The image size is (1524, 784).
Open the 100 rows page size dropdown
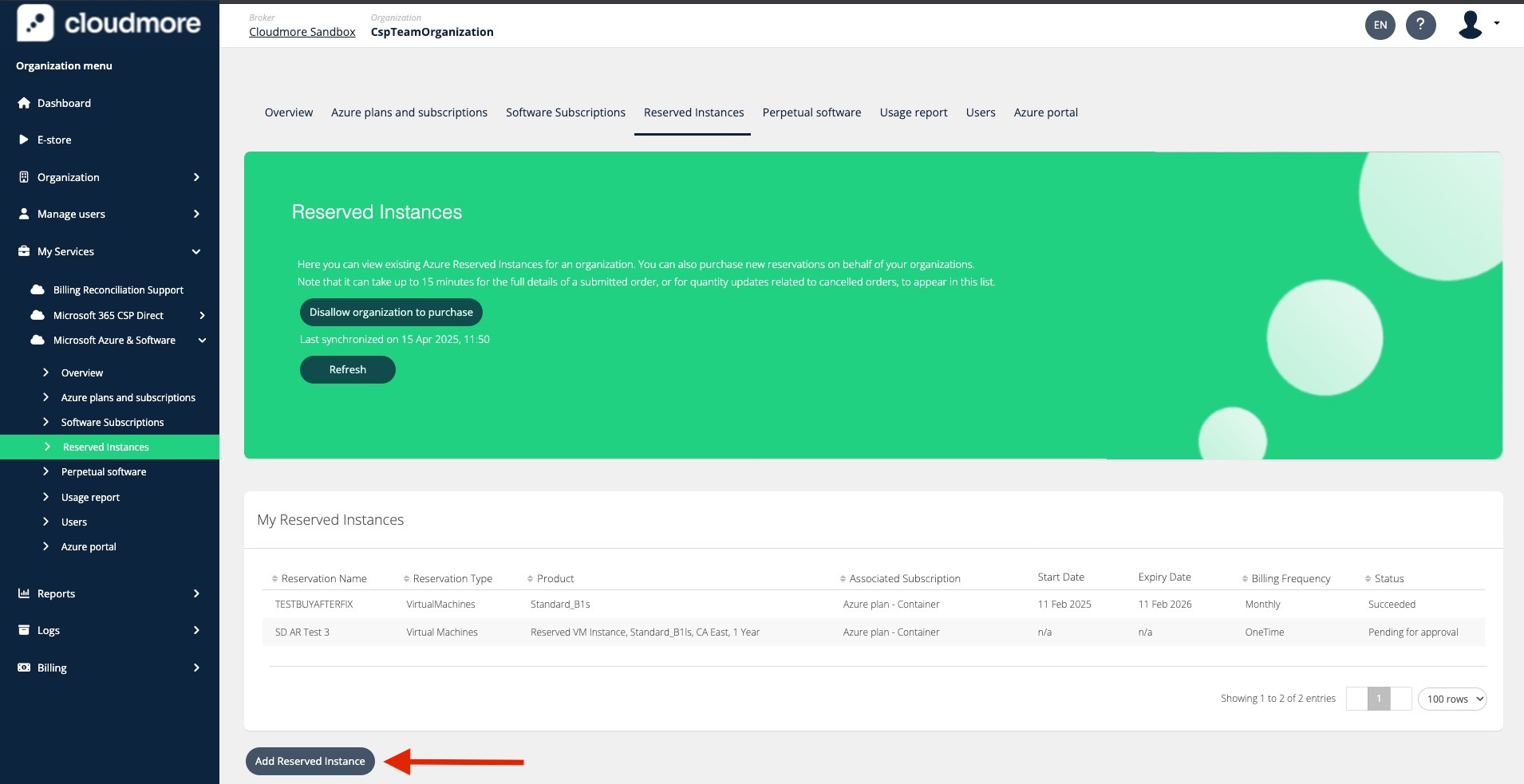(x=1451, y=699)
